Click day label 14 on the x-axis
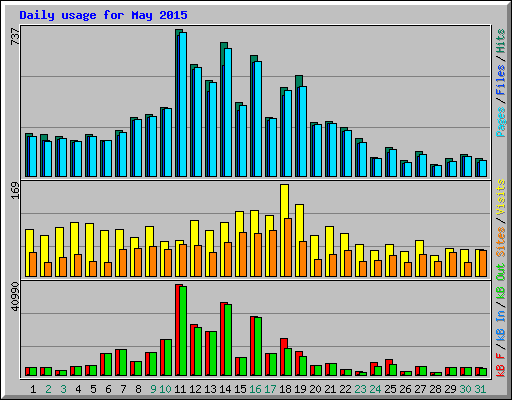512x400 pixels. (x=225, y=389)
